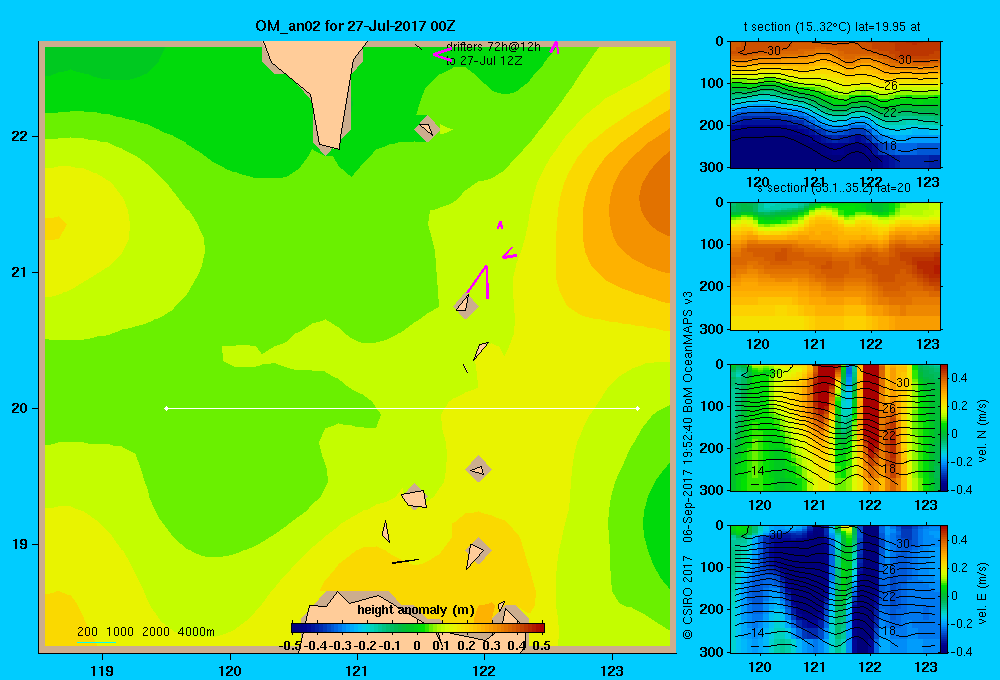Click the vel. E color scale bar
The height and width of the screenshot is (680, 1000).
click(x=945, y=589)
